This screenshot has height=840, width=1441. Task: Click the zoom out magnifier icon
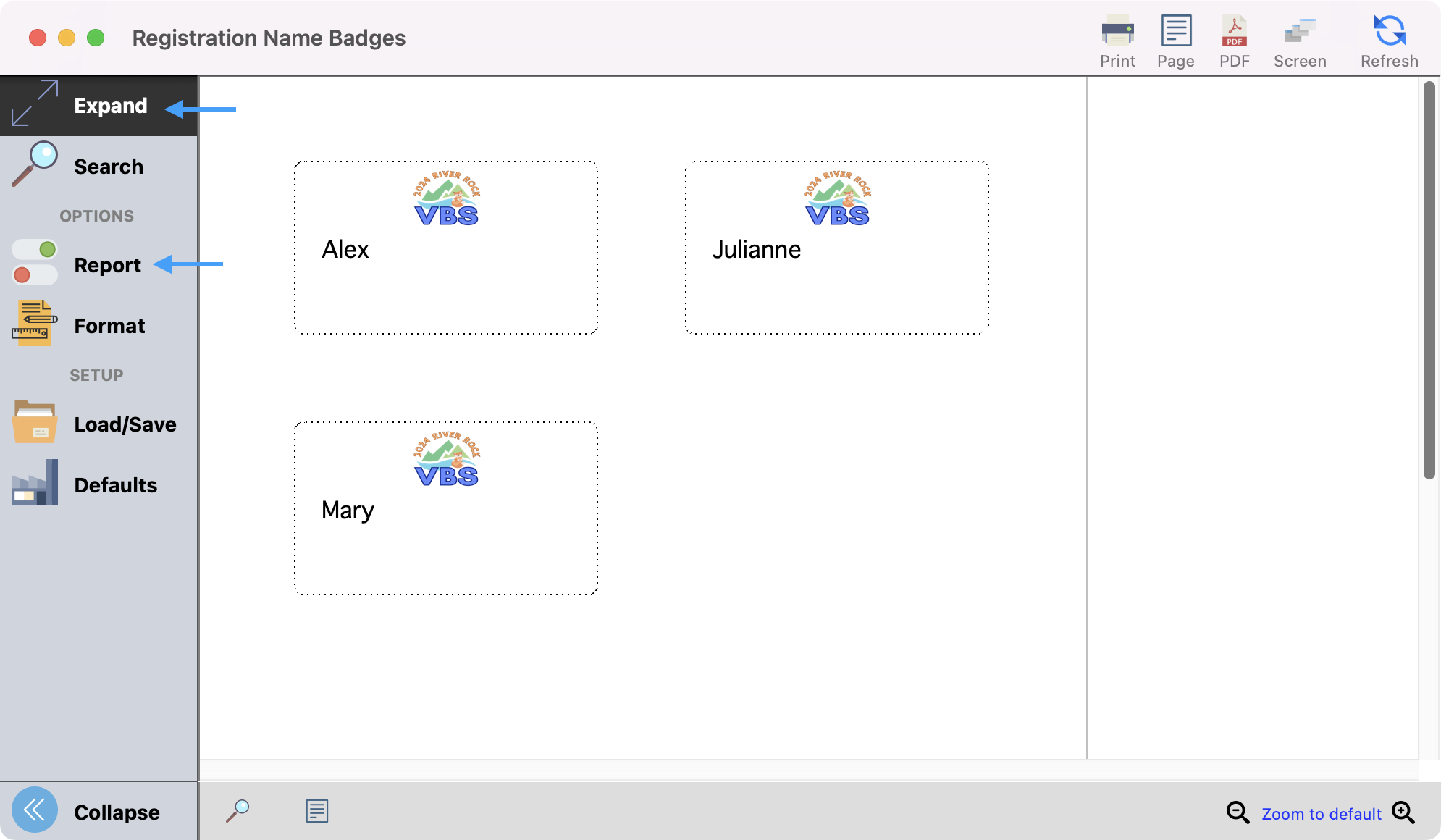click(x=1238, y=812)
